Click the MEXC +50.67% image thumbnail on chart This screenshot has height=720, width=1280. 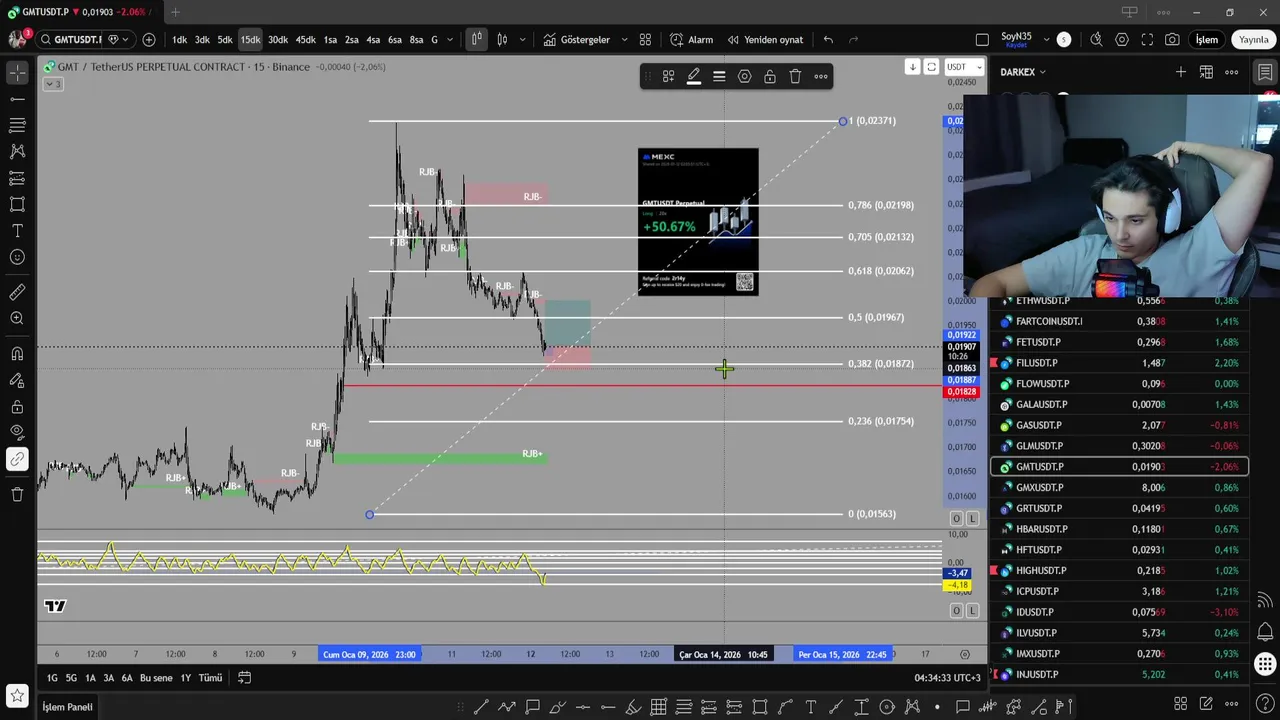point(698,221)
